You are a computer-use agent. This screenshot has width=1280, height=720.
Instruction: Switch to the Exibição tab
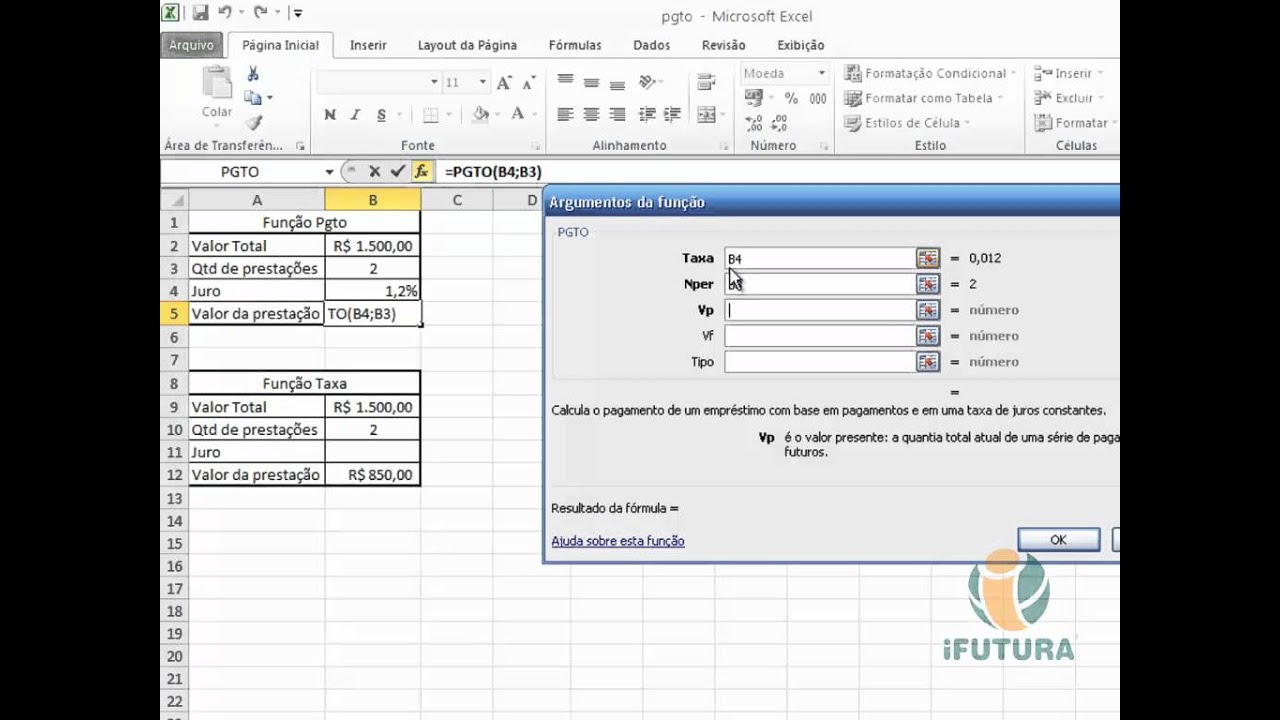(801, 45)
